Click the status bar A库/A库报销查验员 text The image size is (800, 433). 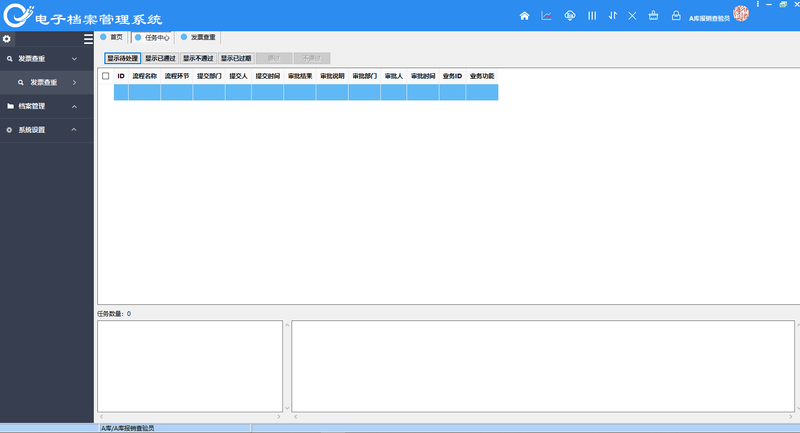128,428
